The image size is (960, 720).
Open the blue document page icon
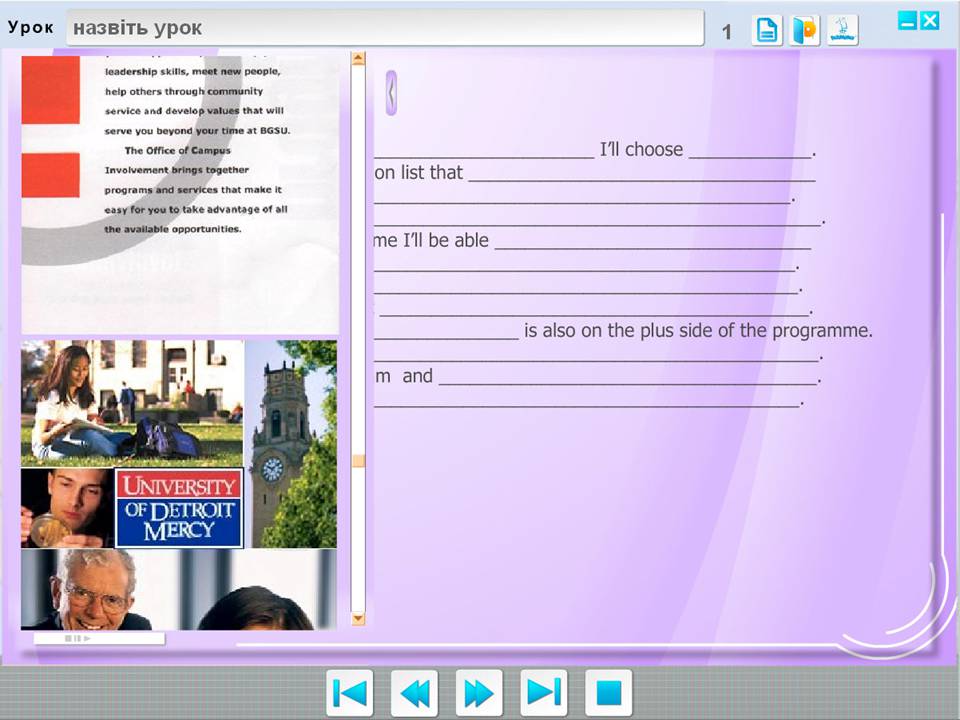tap(767, 30)
